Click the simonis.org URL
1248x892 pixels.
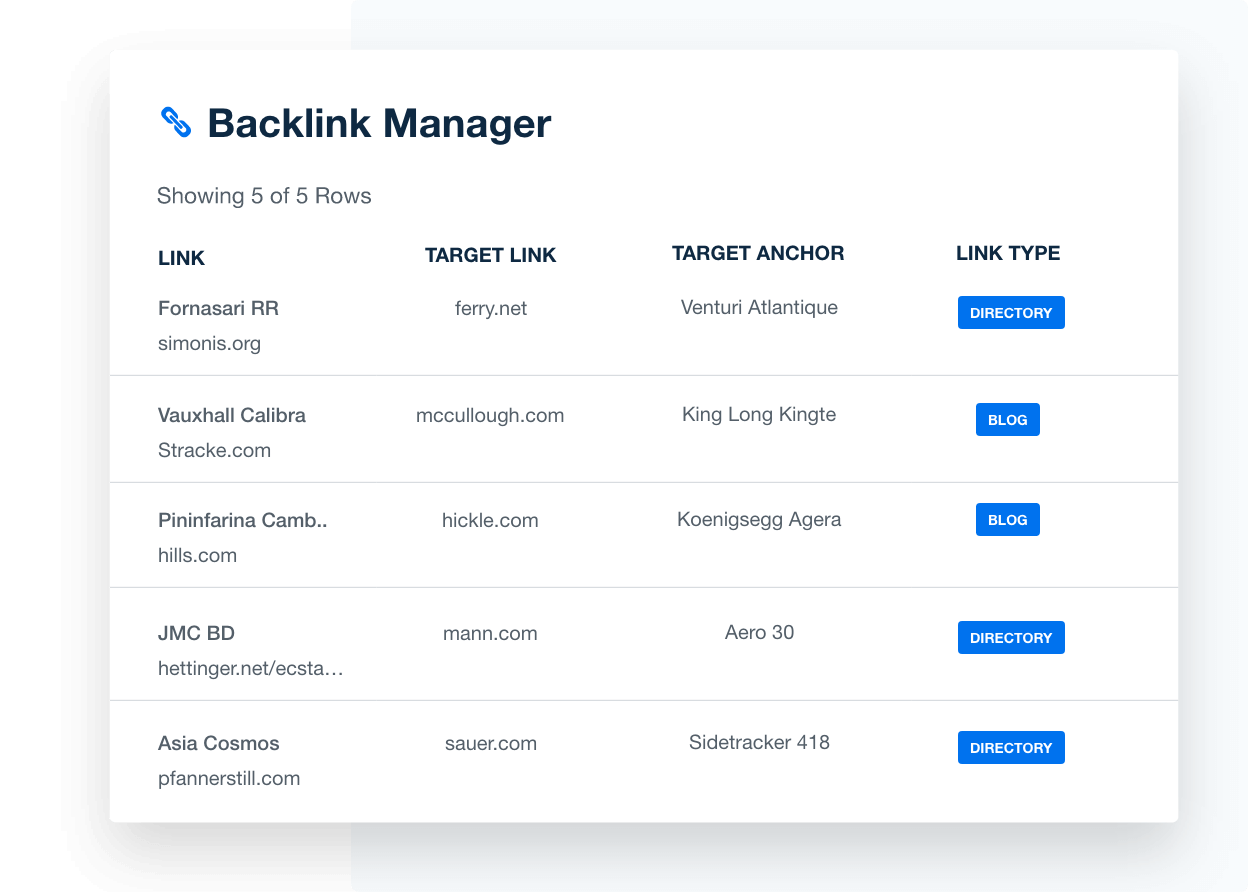(x=209, y=343)
